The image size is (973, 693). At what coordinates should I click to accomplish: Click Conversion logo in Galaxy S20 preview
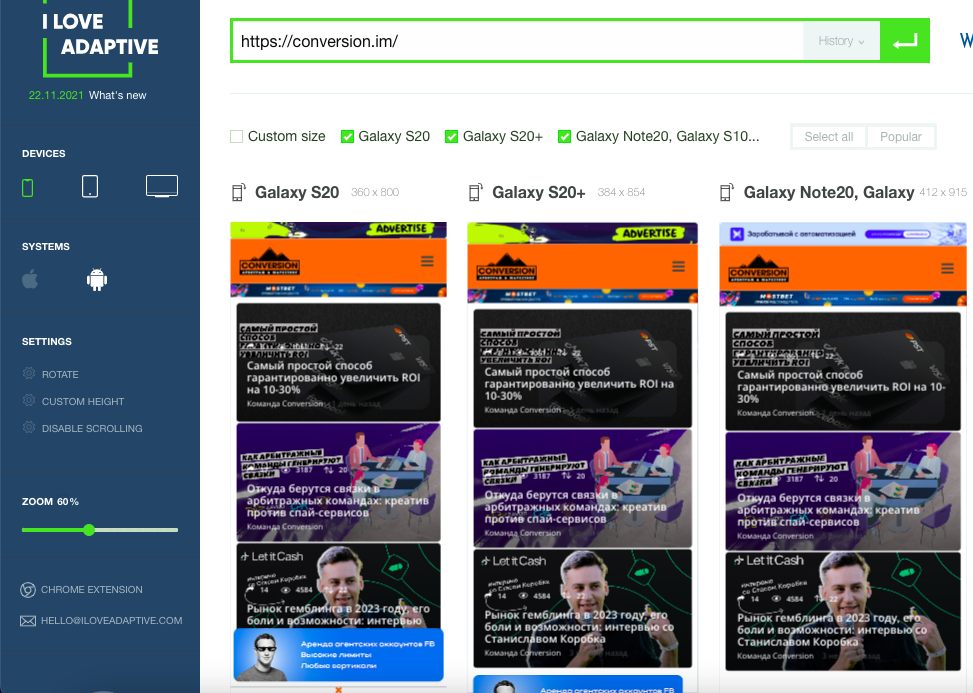[270, 262]
